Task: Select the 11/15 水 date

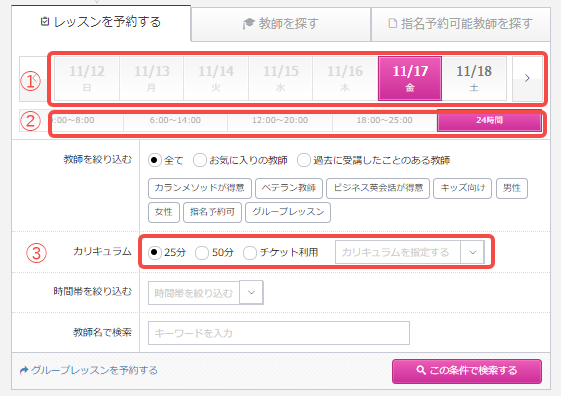Action: click(x=281, y=78)
